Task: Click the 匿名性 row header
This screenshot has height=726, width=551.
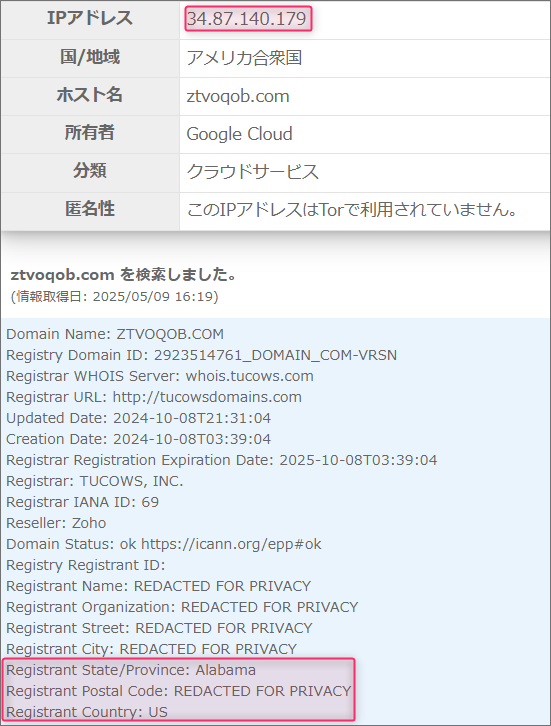Action: tap(90, 209)
